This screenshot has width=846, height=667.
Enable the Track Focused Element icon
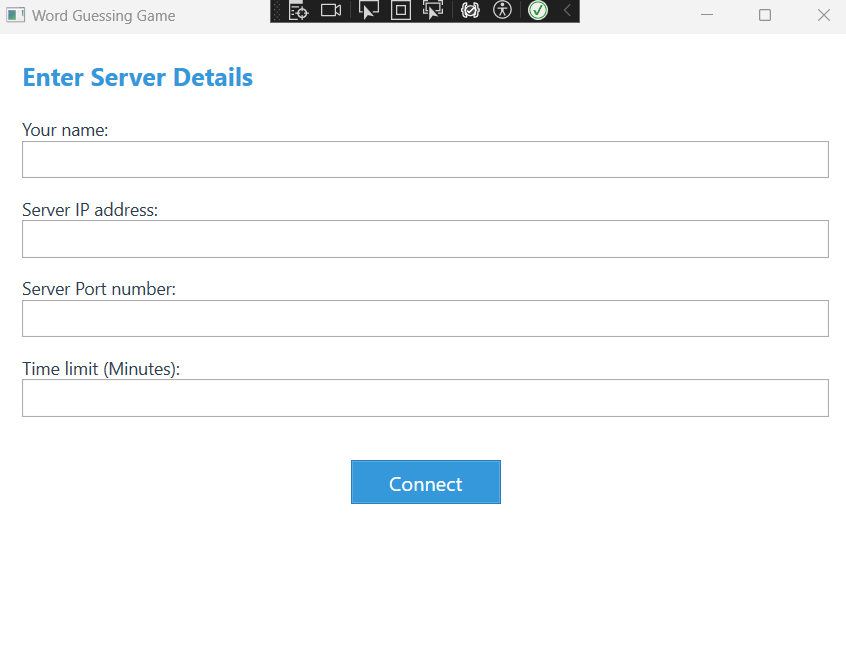433,11
